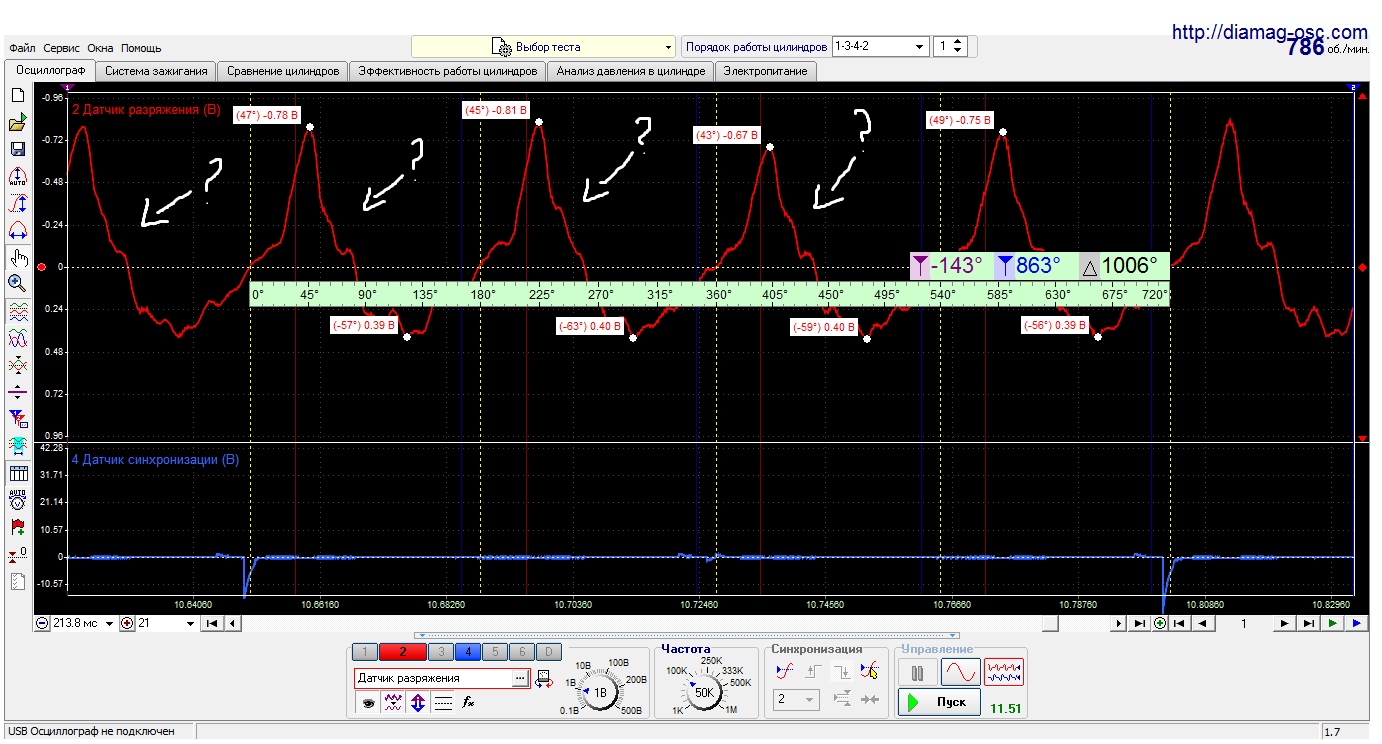
Task: Toggle channel 5 button
Action: [x=495, y=652]
